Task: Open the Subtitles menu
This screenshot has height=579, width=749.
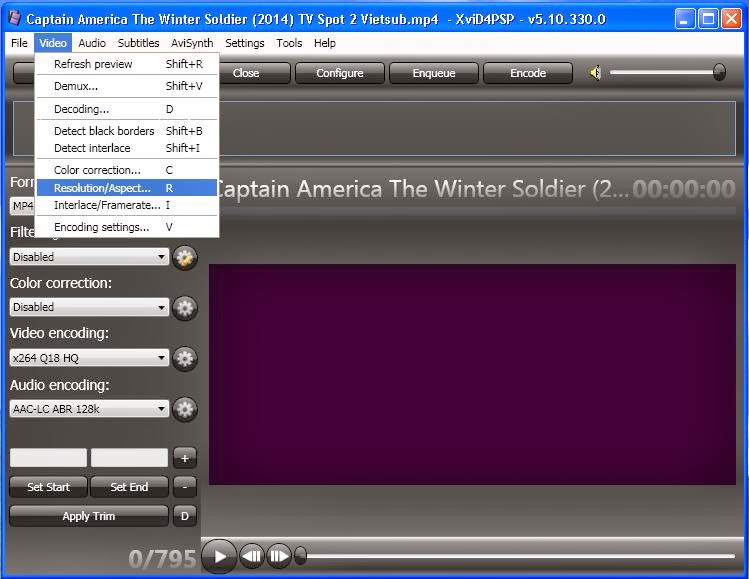Action: pyautogui.click(x=138, y=43)
